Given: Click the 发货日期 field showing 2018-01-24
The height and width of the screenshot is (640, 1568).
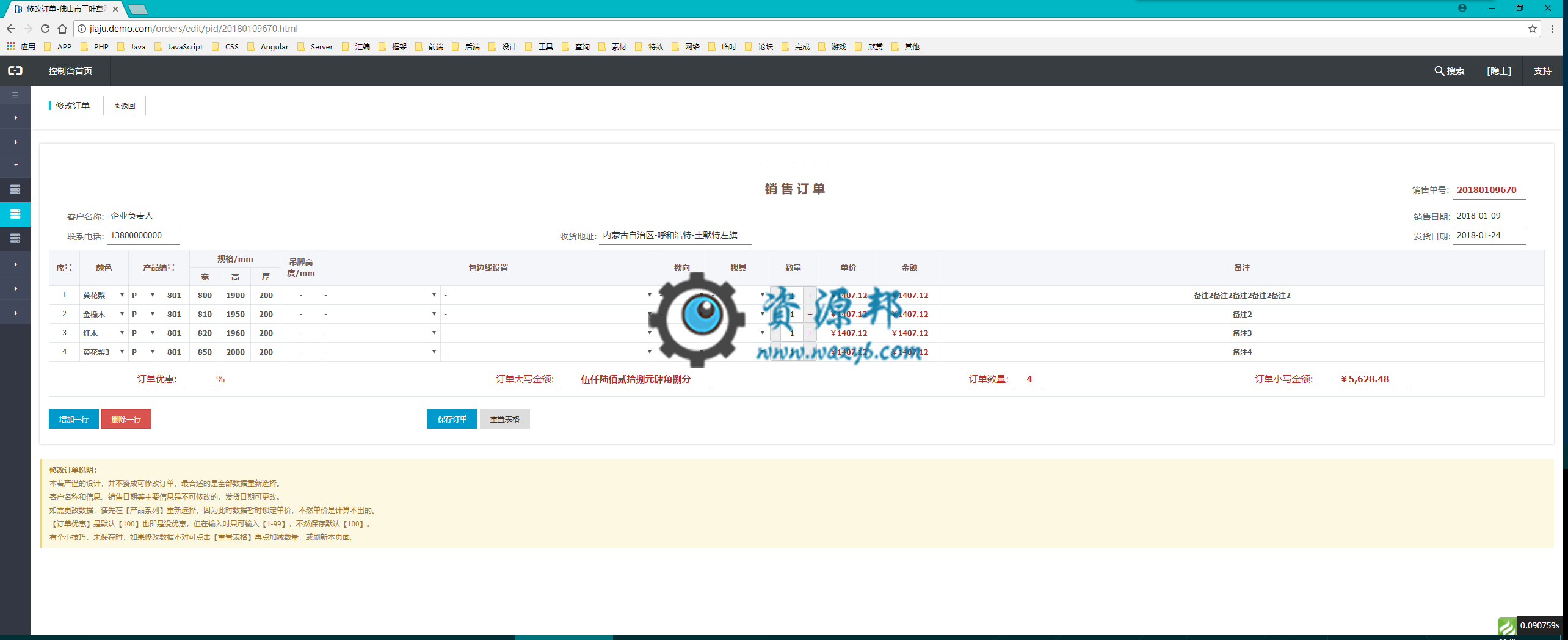Looking at the screenshot, I should pos(1490,235).
